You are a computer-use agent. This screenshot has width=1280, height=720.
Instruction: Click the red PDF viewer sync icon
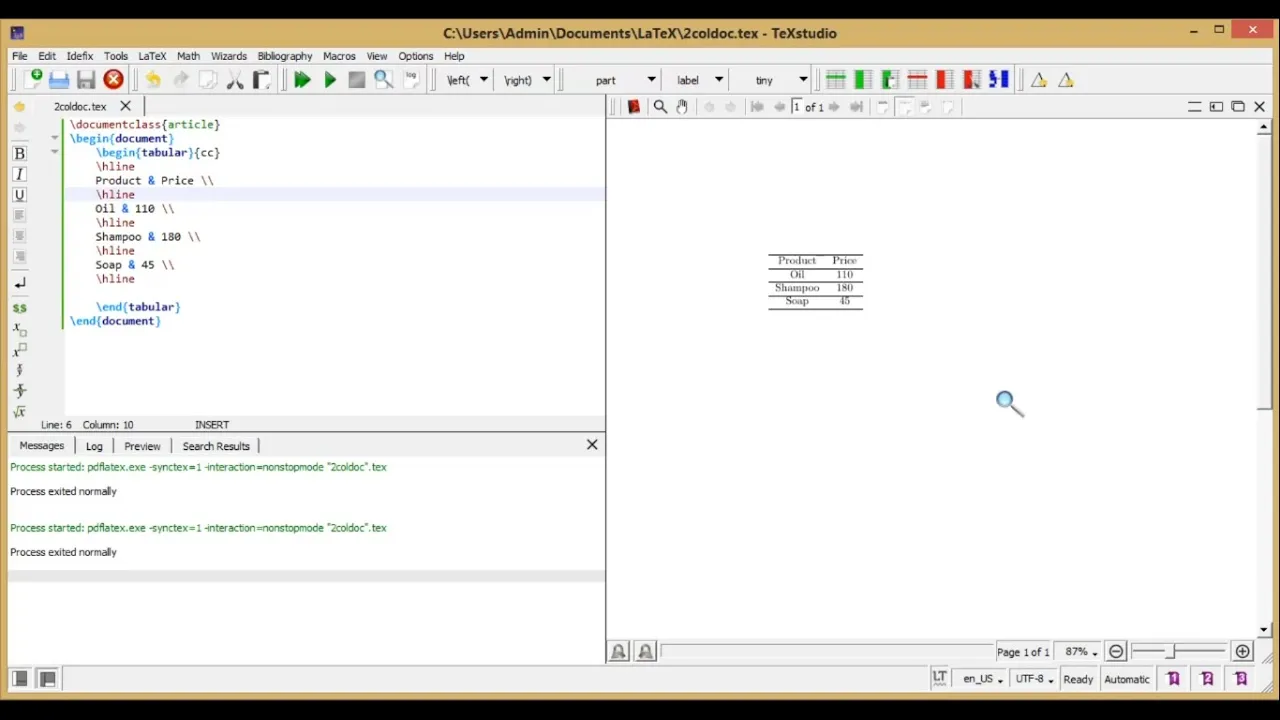(633, 107)
